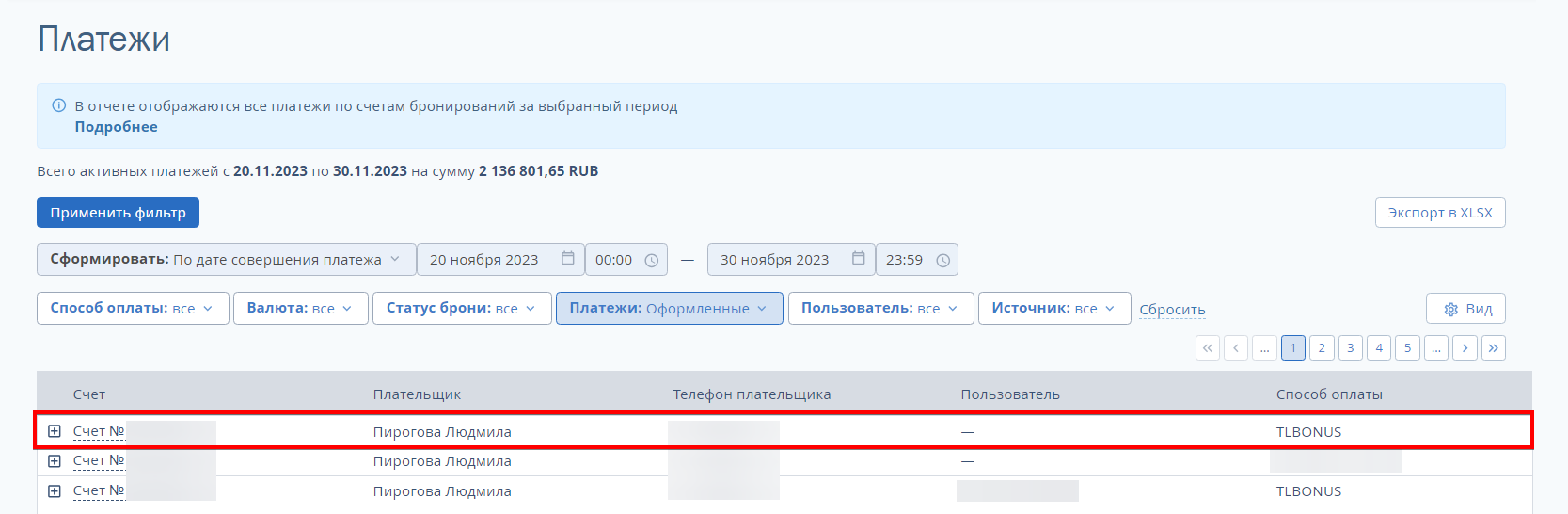Open calendar icon for 30 ноября 2023
1568x514 pixels.
[859, 259]
